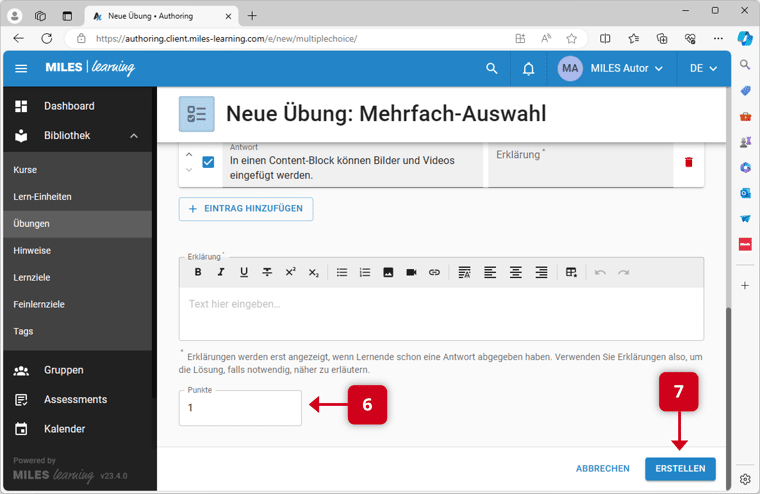Click the Bold formatting icon
The width and height of the screenshot is (760, 494).
click(x=198, y=272)
